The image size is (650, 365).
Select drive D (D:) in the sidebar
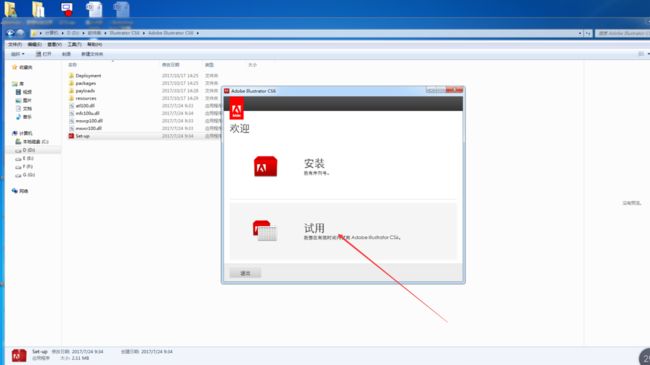29,150
